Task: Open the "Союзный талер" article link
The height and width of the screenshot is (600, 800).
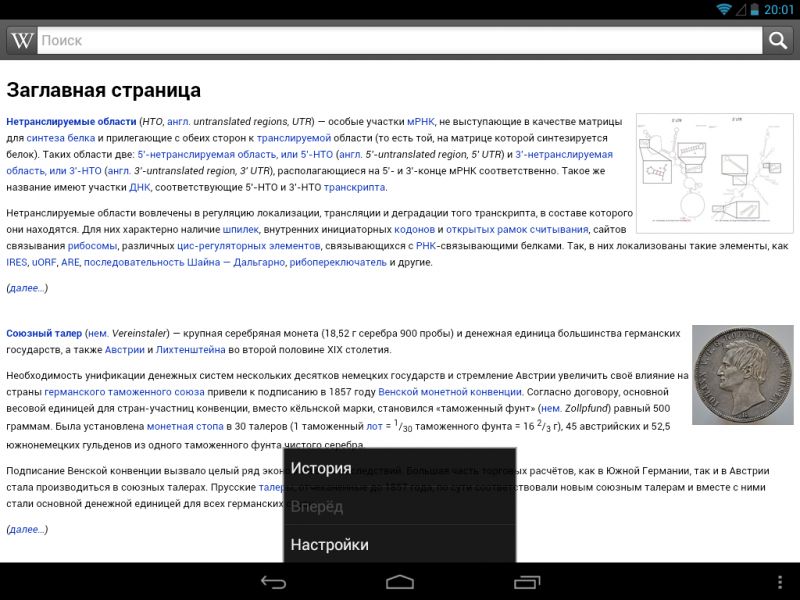Action: click(x=44, y=333)
